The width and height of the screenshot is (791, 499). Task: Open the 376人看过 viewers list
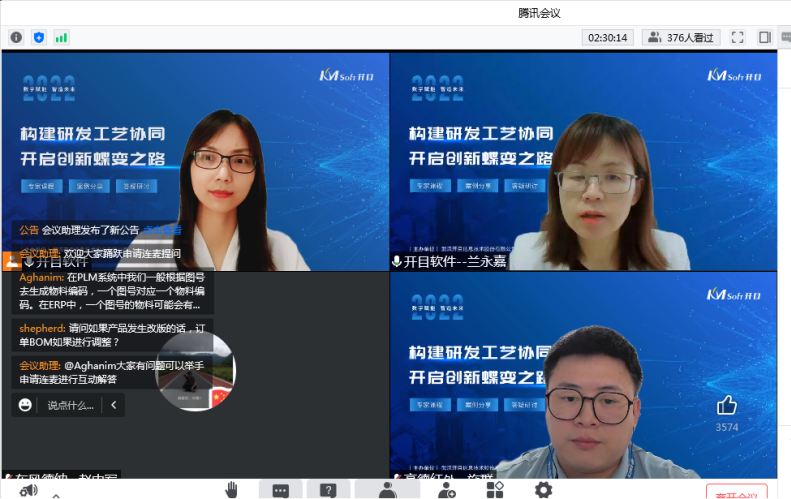(x=680, y=37)
